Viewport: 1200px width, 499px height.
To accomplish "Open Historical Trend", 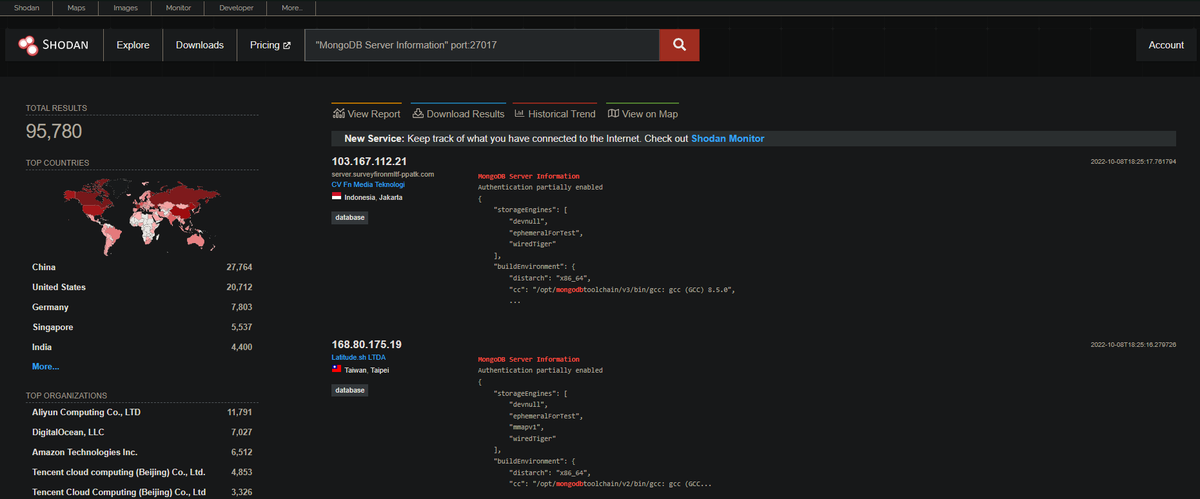I will tap(554, 114).
